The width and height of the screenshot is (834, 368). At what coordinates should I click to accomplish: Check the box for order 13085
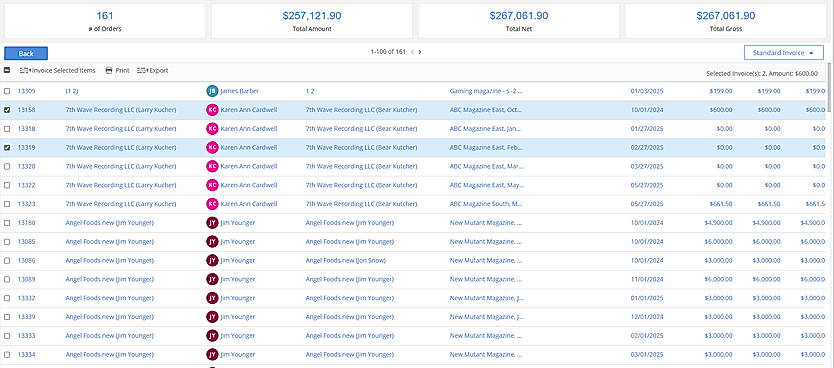[7, 241]
